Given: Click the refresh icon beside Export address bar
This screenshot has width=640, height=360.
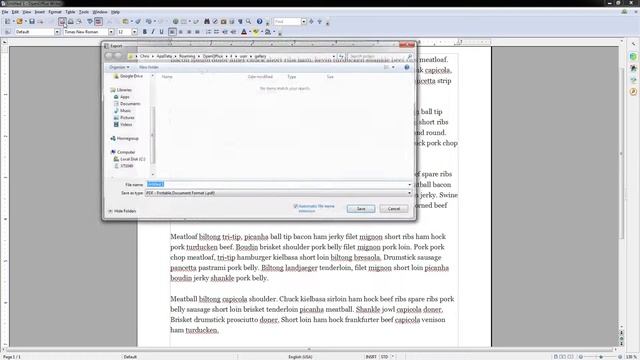Looking at the screenshot, I should point(341,56).
